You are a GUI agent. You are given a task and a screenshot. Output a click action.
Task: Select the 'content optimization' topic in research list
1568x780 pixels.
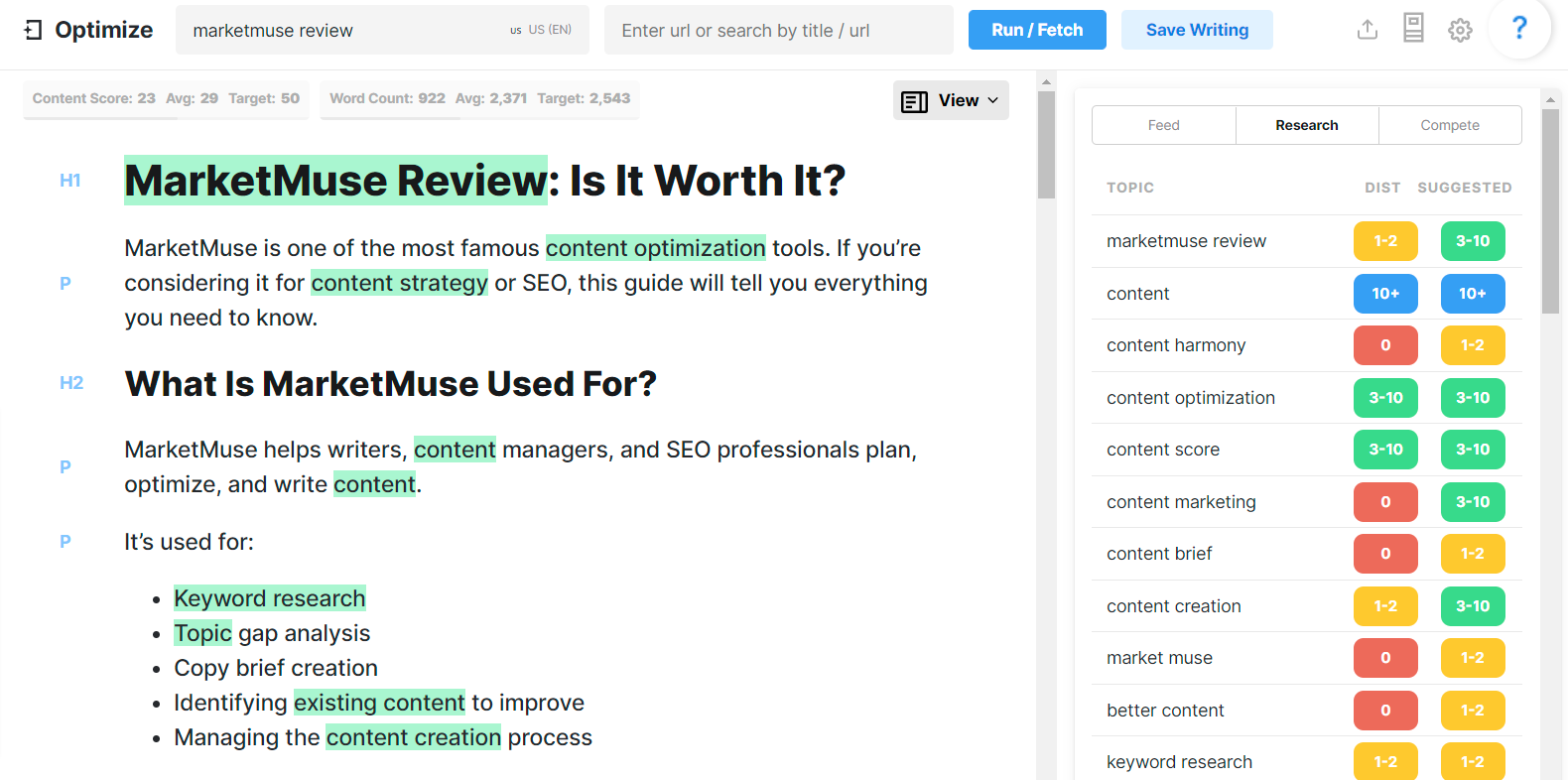[1307, 398]
